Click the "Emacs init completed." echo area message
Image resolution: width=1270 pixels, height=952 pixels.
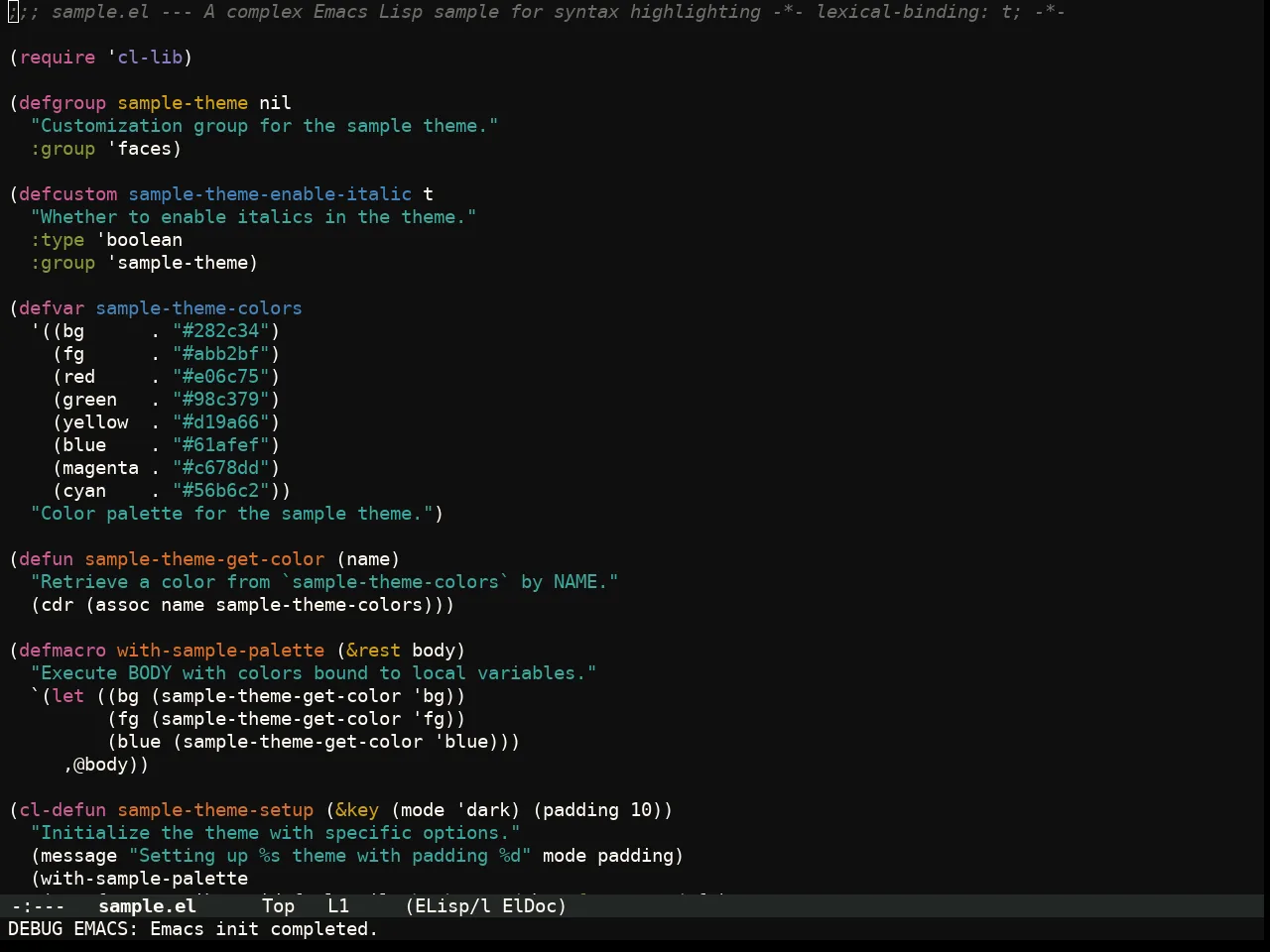(264, 929)
